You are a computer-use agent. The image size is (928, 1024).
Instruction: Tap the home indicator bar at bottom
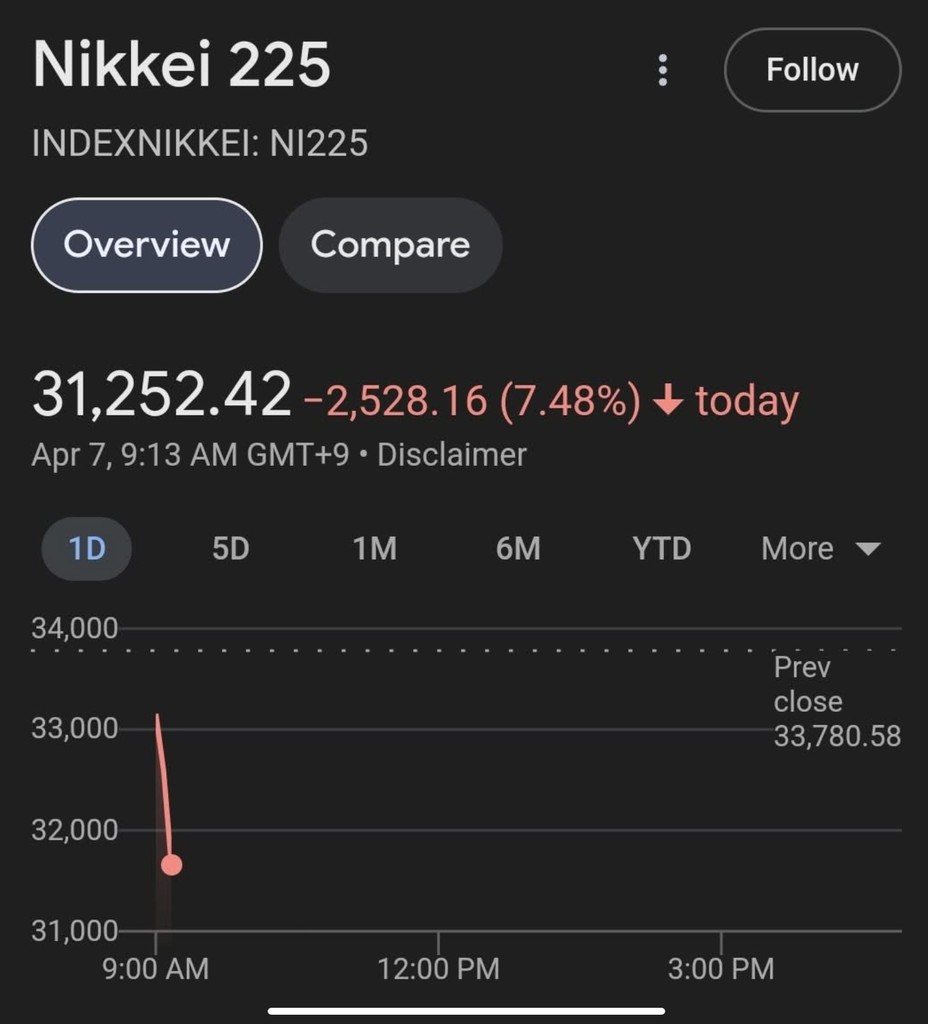[x=463, y=1010]
